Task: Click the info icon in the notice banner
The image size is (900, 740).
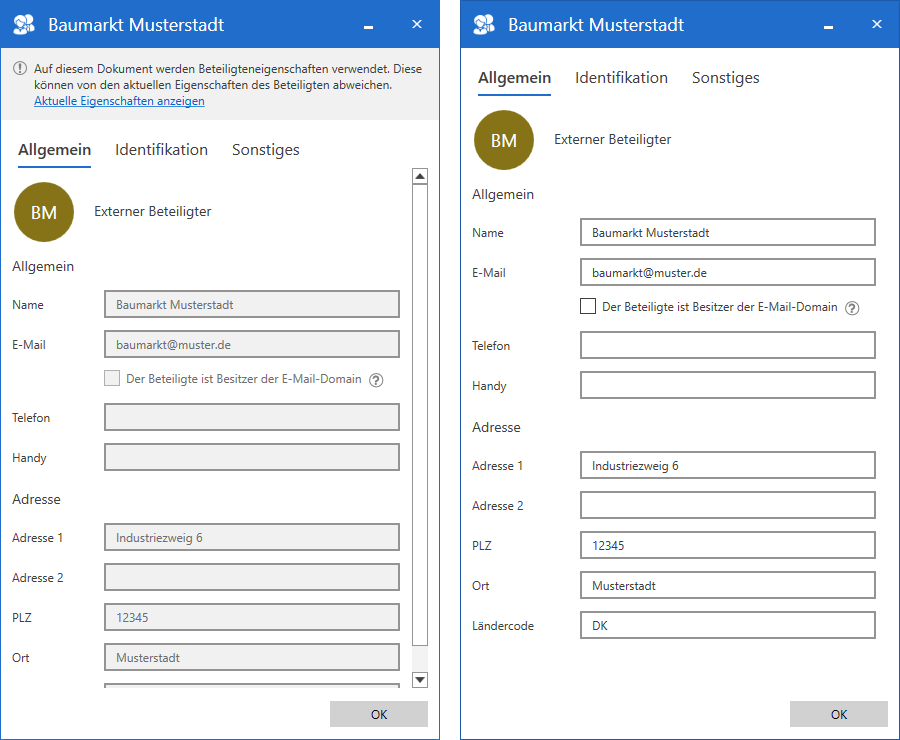Action: [20, 69]
